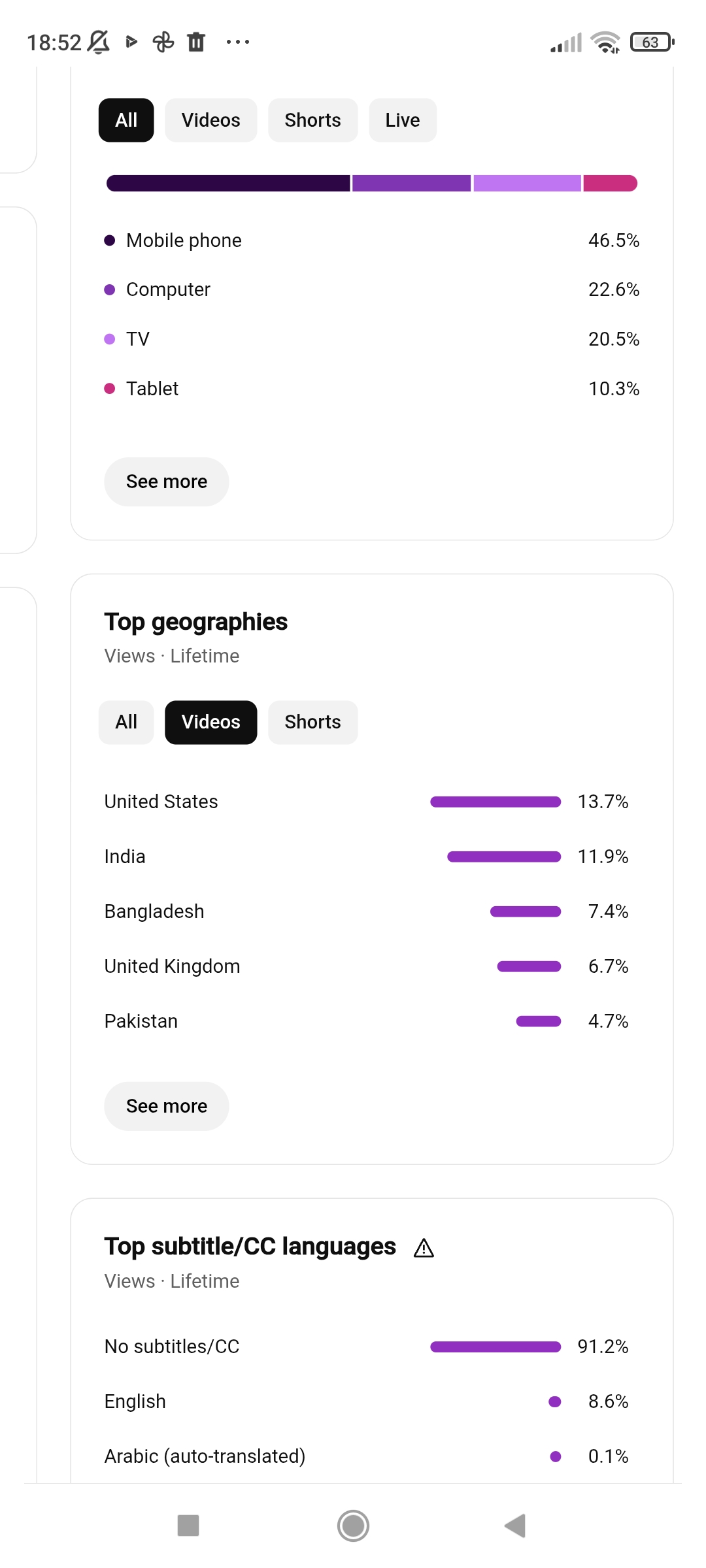Tap the trash icon in status bar

[x=196, y=42]
